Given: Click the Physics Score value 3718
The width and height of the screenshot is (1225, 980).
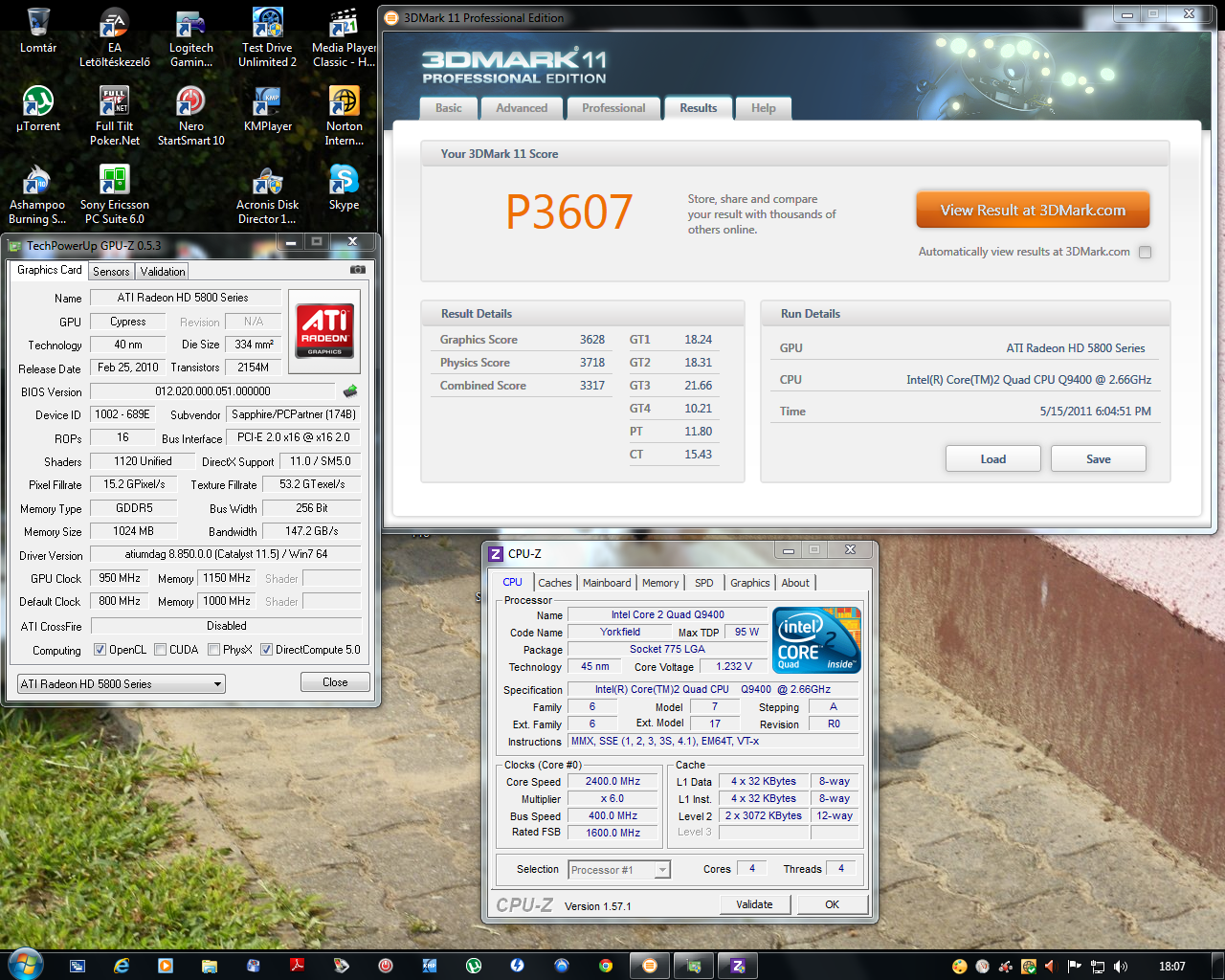Looking at the screenshot, I should coord(592,363).
